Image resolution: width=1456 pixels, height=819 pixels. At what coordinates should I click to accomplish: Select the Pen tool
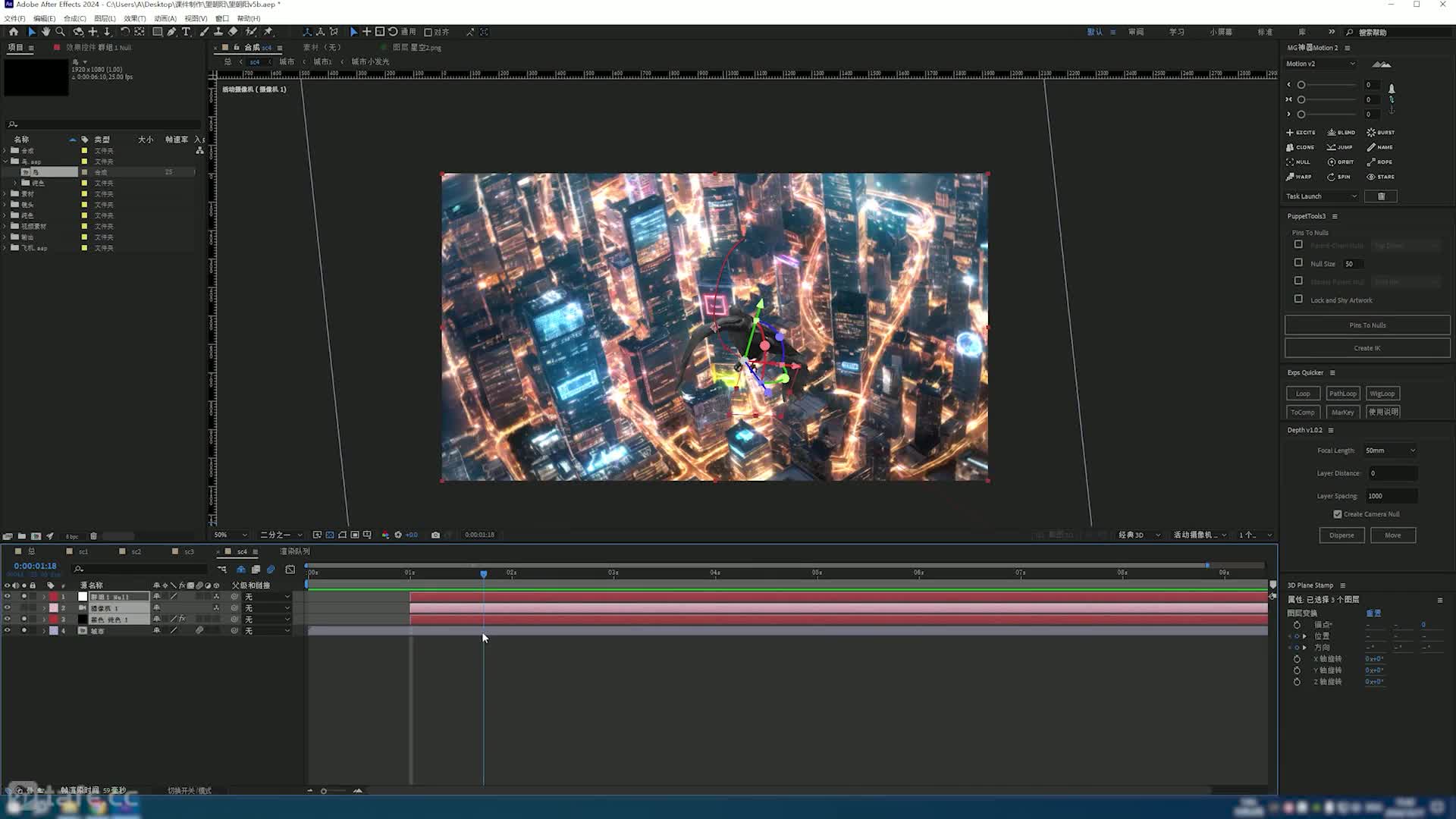coord(172,32)
